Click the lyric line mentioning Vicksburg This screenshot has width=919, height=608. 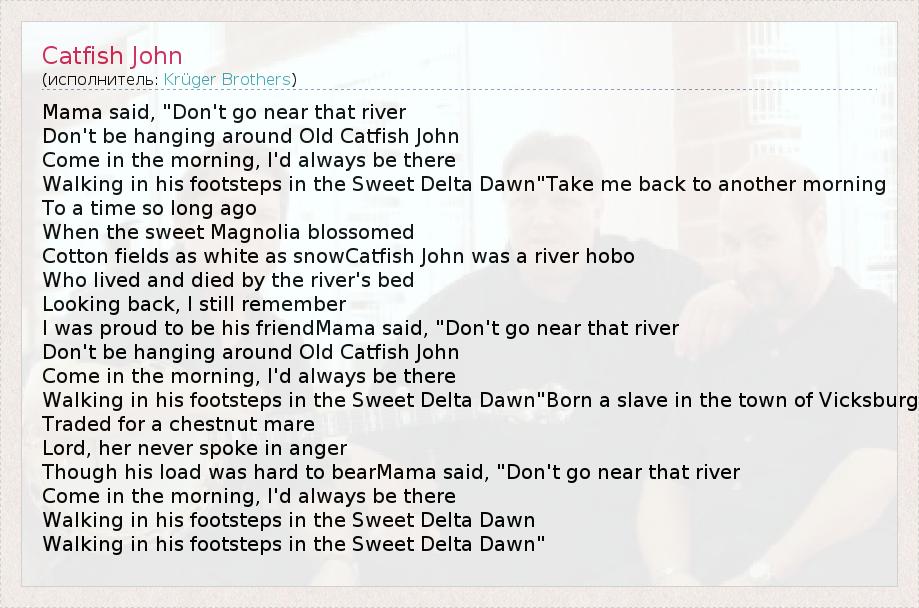(478, 400)
